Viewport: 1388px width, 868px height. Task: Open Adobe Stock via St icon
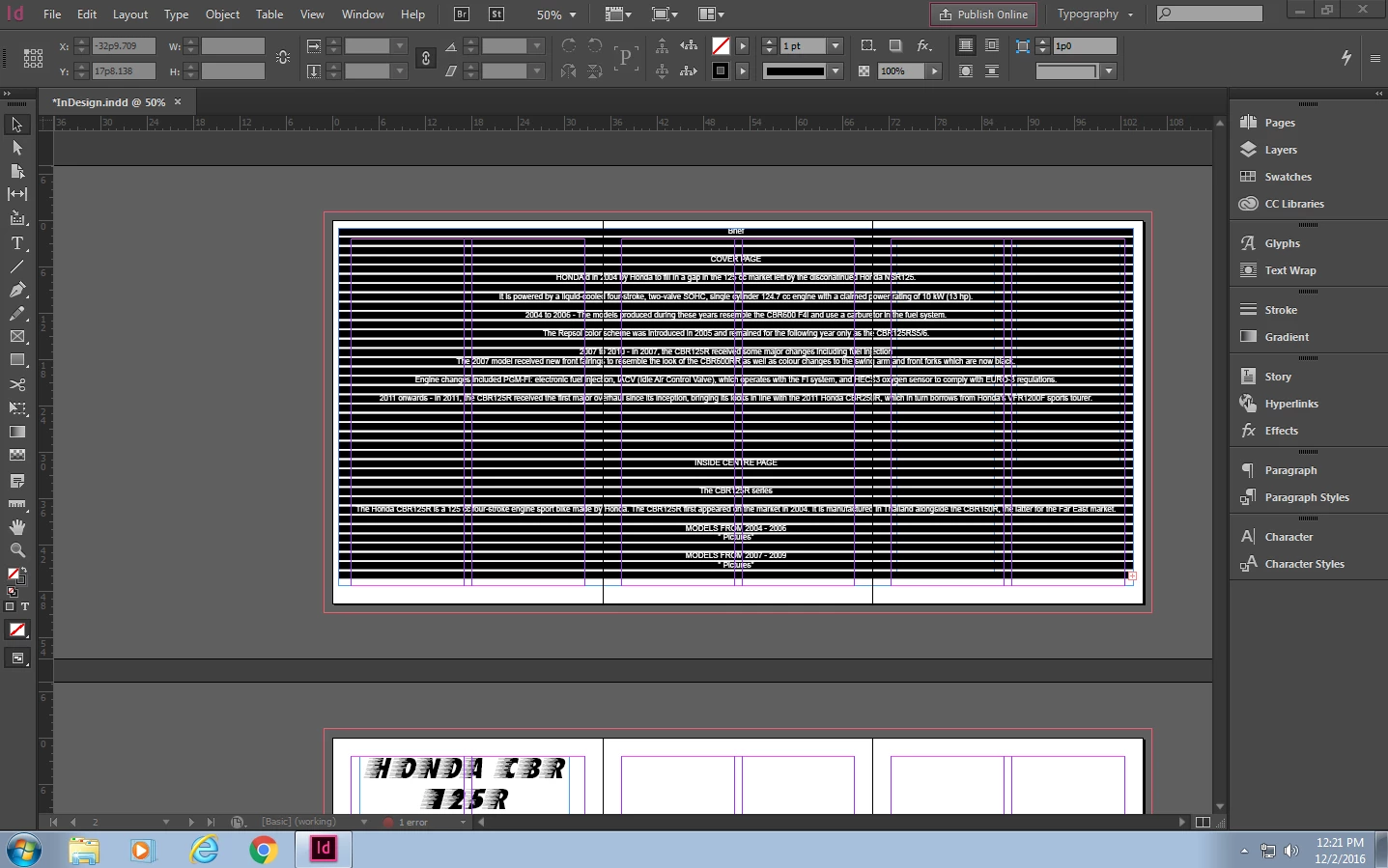pyautogui.click(x=496, y=14)
